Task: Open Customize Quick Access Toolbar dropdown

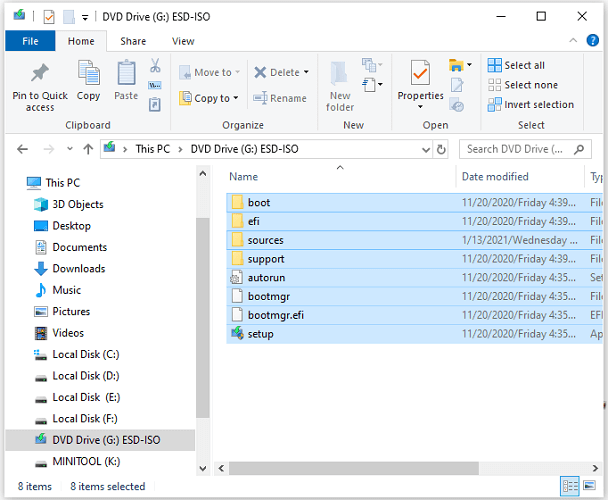Action: (x=85, y=17)
